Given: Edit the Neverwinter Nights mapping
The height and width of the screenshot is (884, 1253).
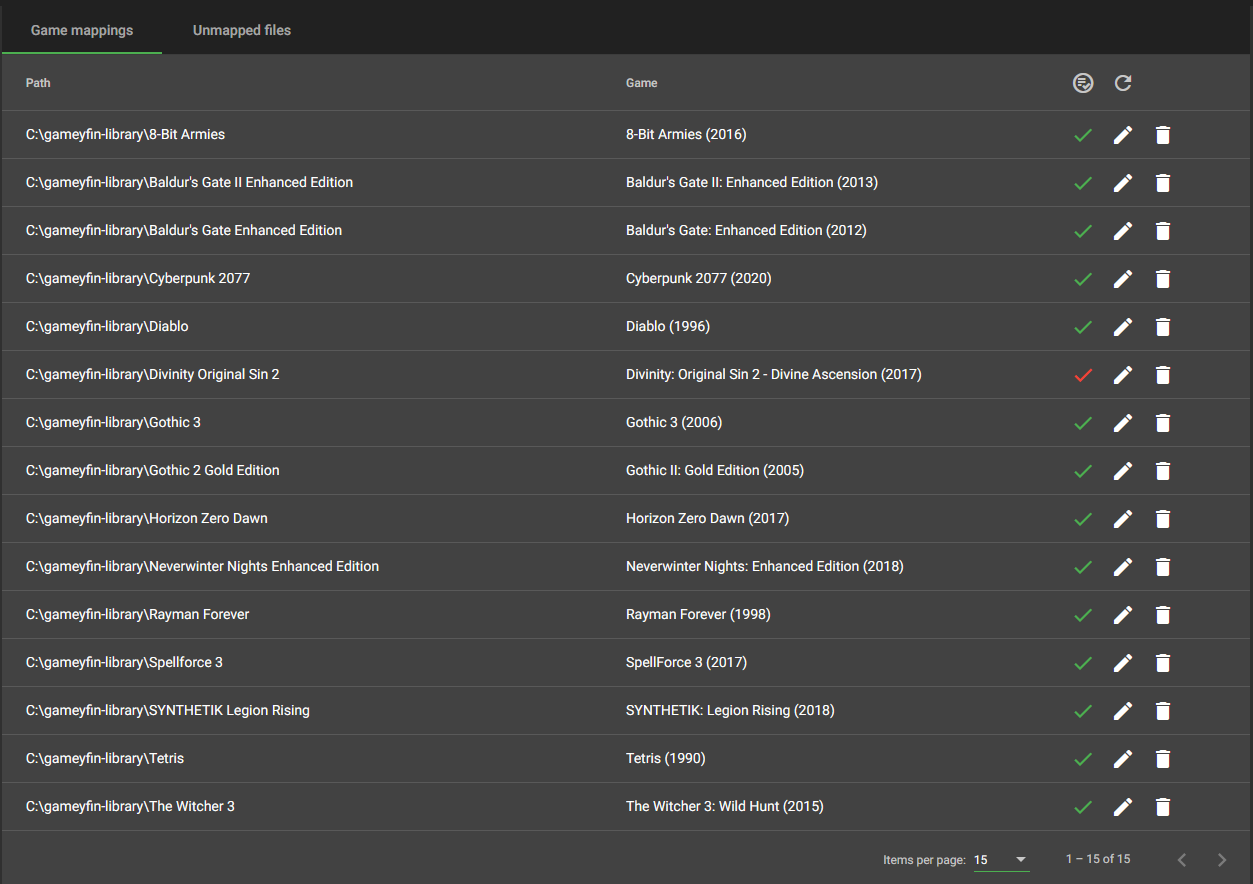Looking at the screenshot, I should [1123, 567].
